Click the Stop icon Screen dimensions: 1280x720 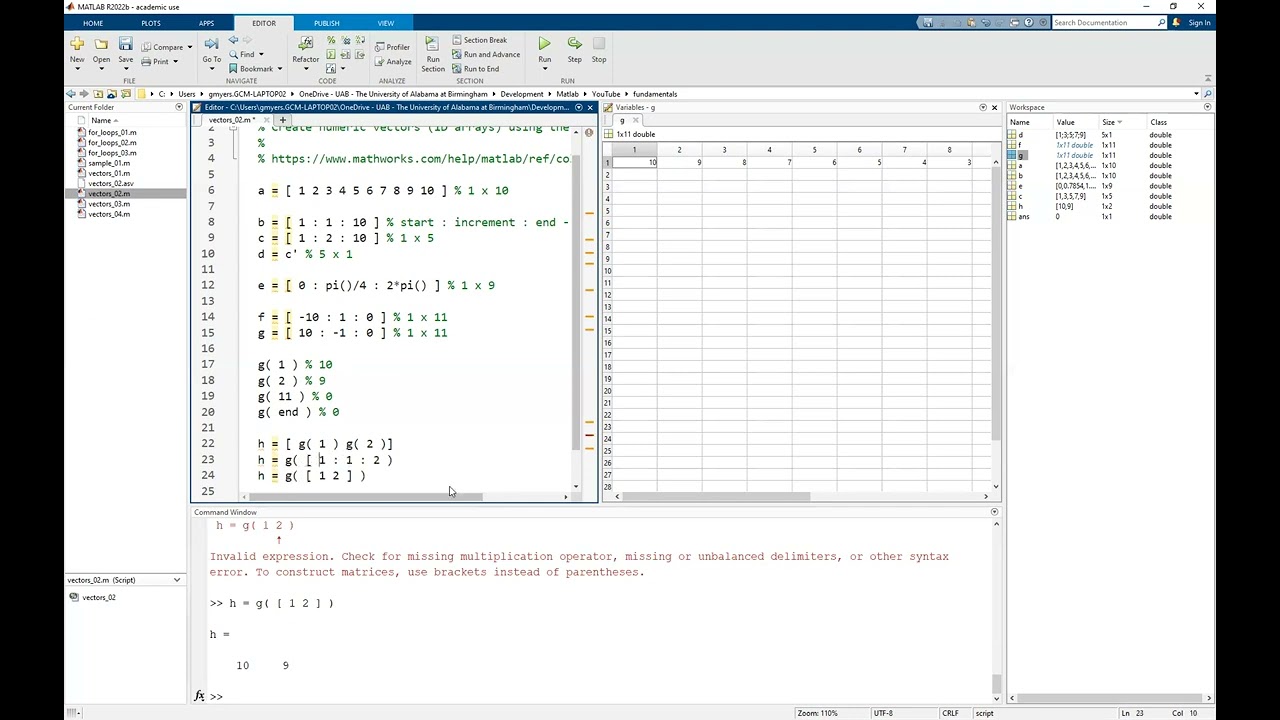pyautogui.click(x=599, y=44)
